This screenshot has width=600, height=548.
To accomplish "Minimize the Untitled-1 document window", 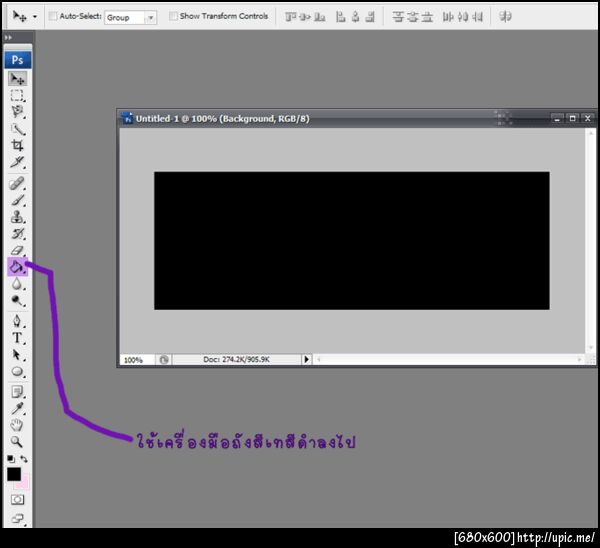I will 557,118.
